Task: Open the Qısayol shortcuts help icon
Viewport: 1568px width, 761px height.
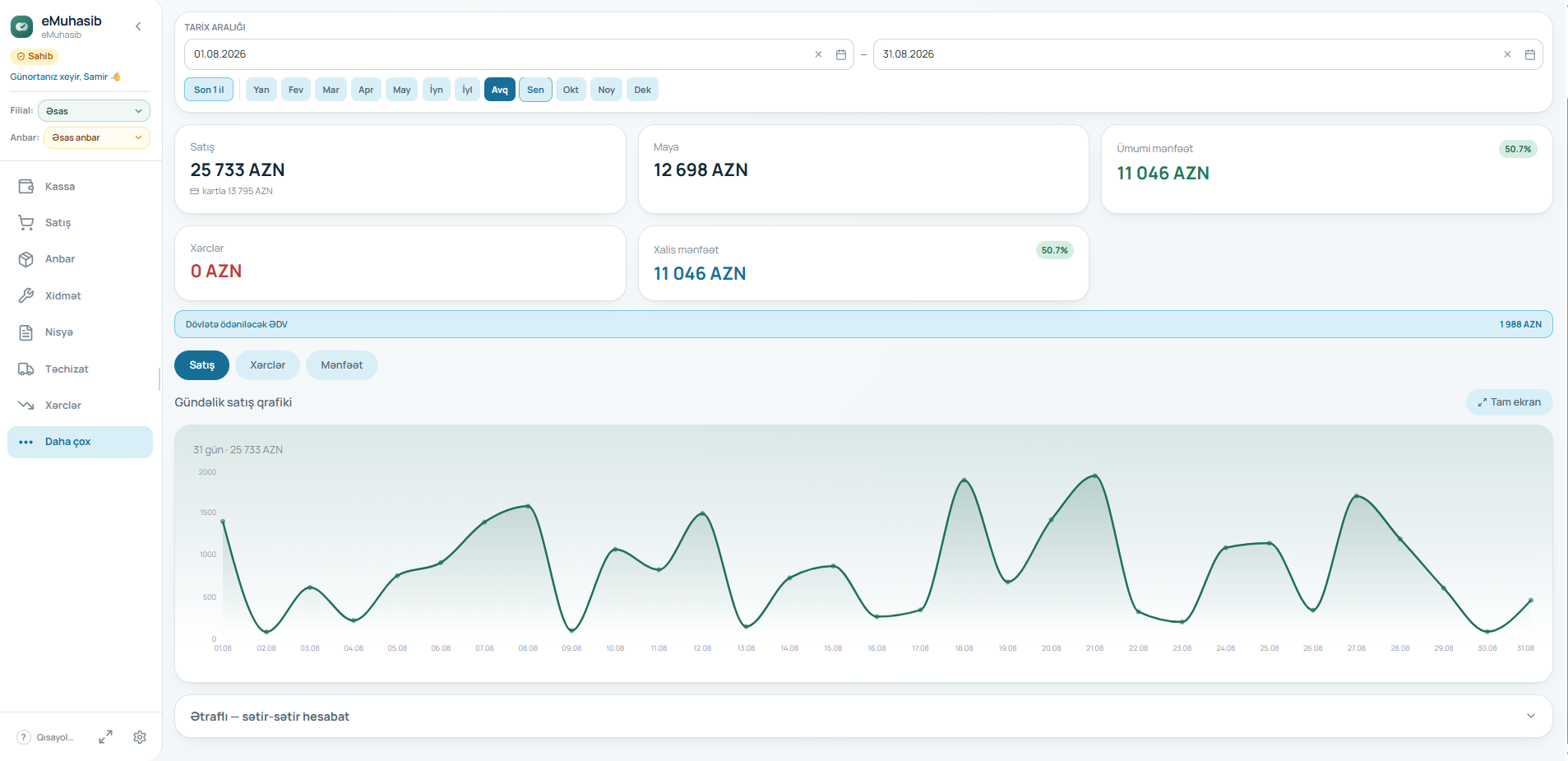Action: pyautogui.click(x=24, y=737)
